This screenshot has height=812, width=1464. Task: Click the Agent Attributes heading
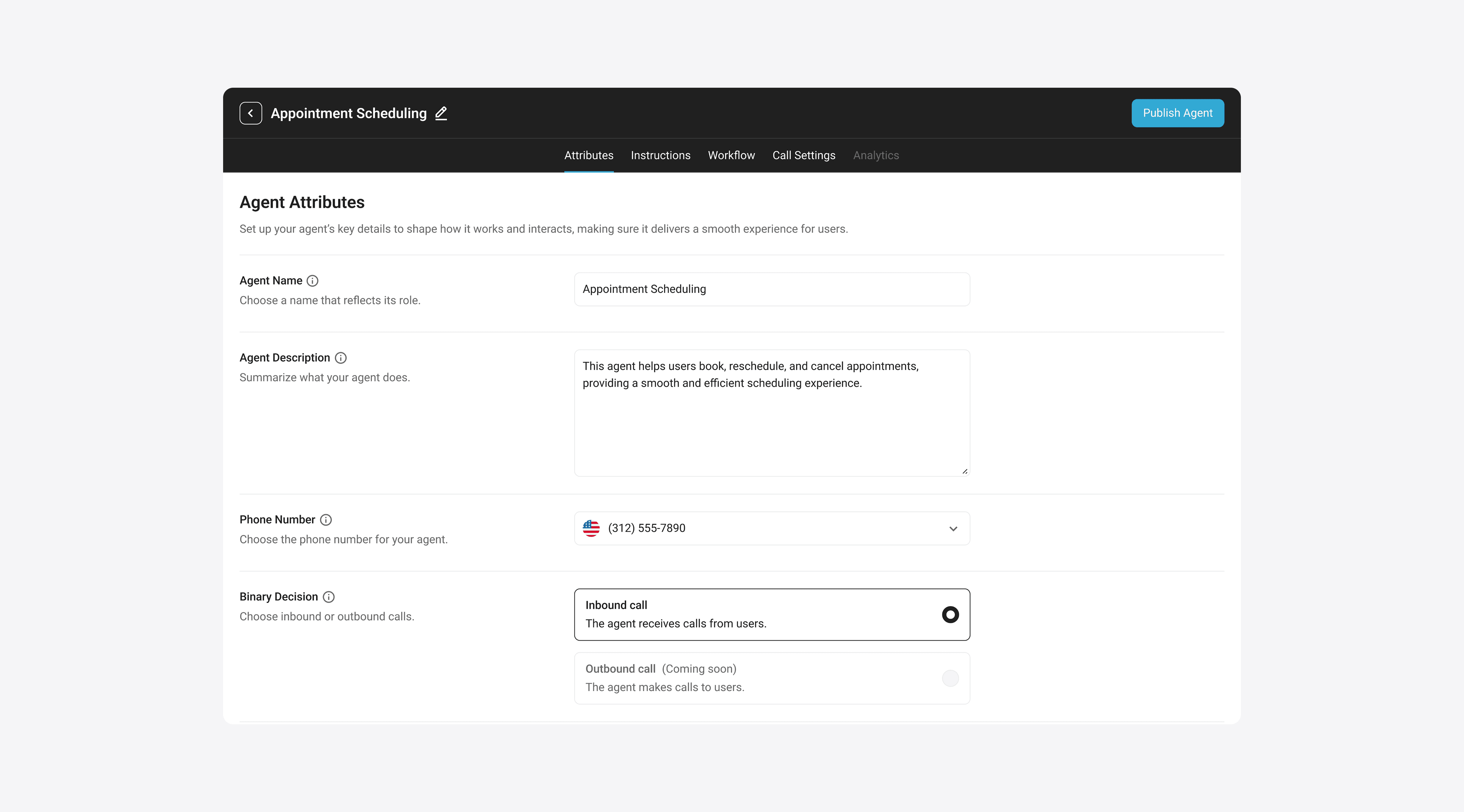pyautogui.click(x=302, y=202)
